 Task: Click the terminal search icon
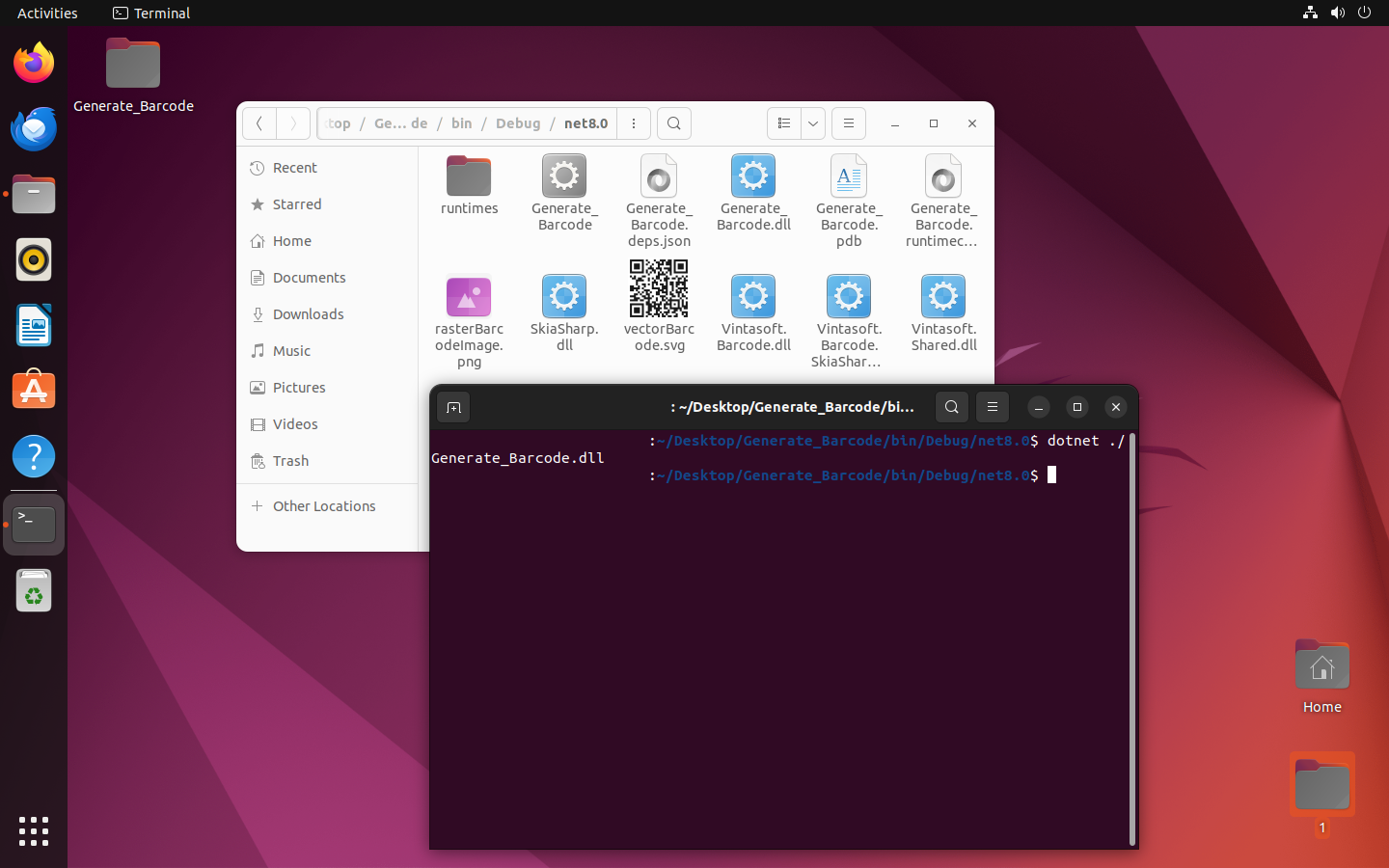[952, 407]
